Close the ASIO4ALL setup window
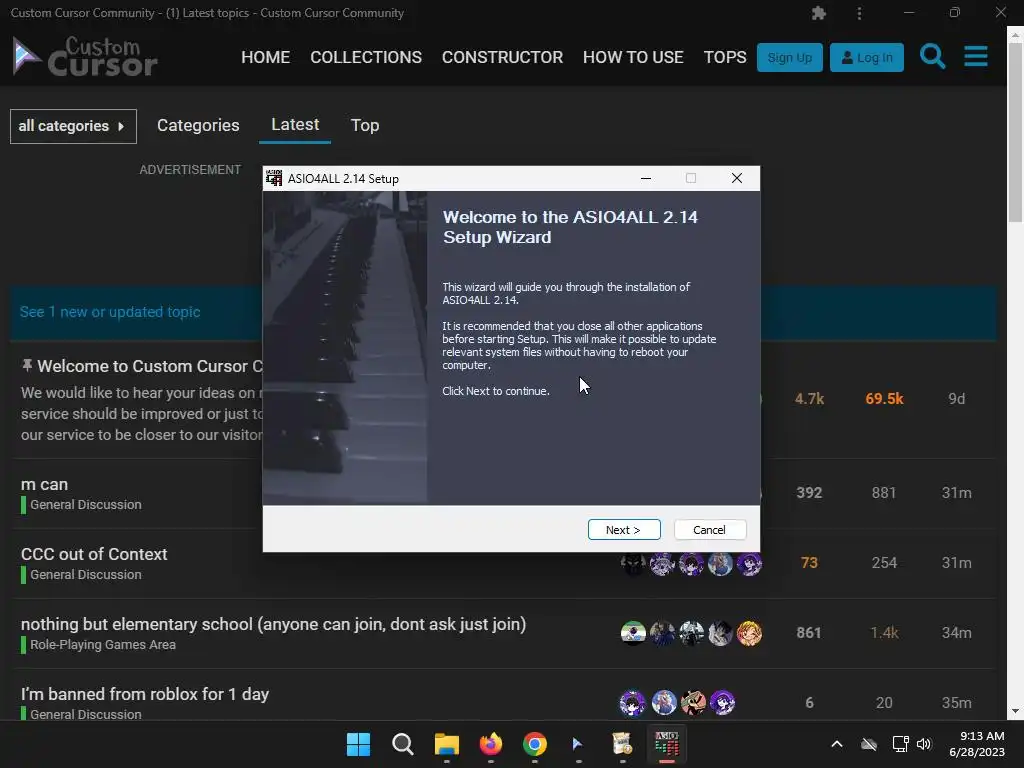 [737, 178]
